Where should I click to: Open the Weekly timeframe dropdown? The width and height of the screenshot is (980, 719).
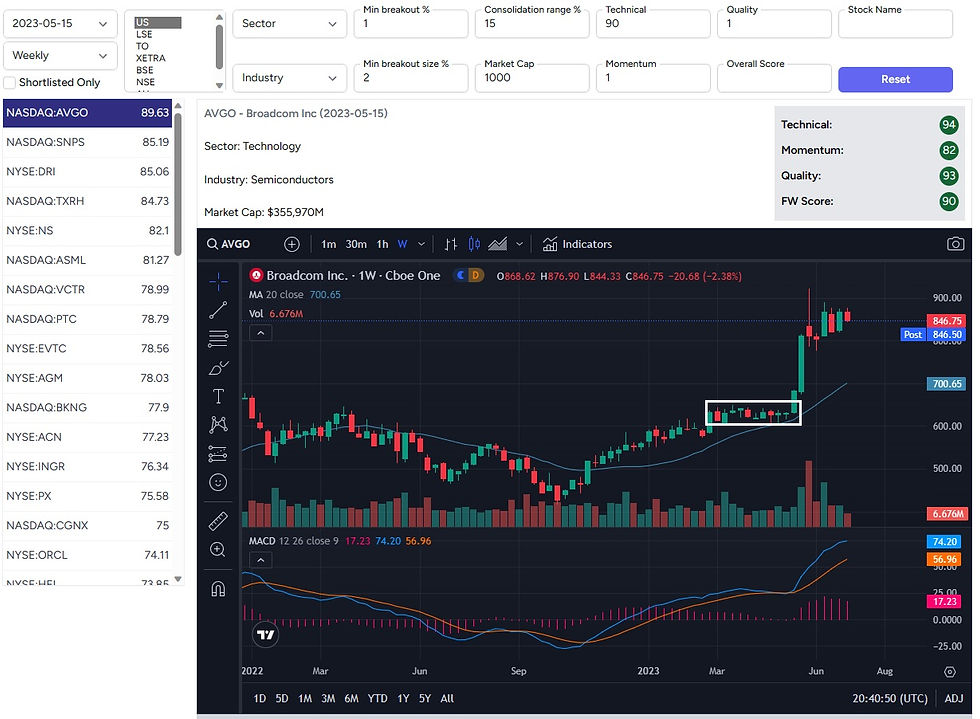point(60,56)
